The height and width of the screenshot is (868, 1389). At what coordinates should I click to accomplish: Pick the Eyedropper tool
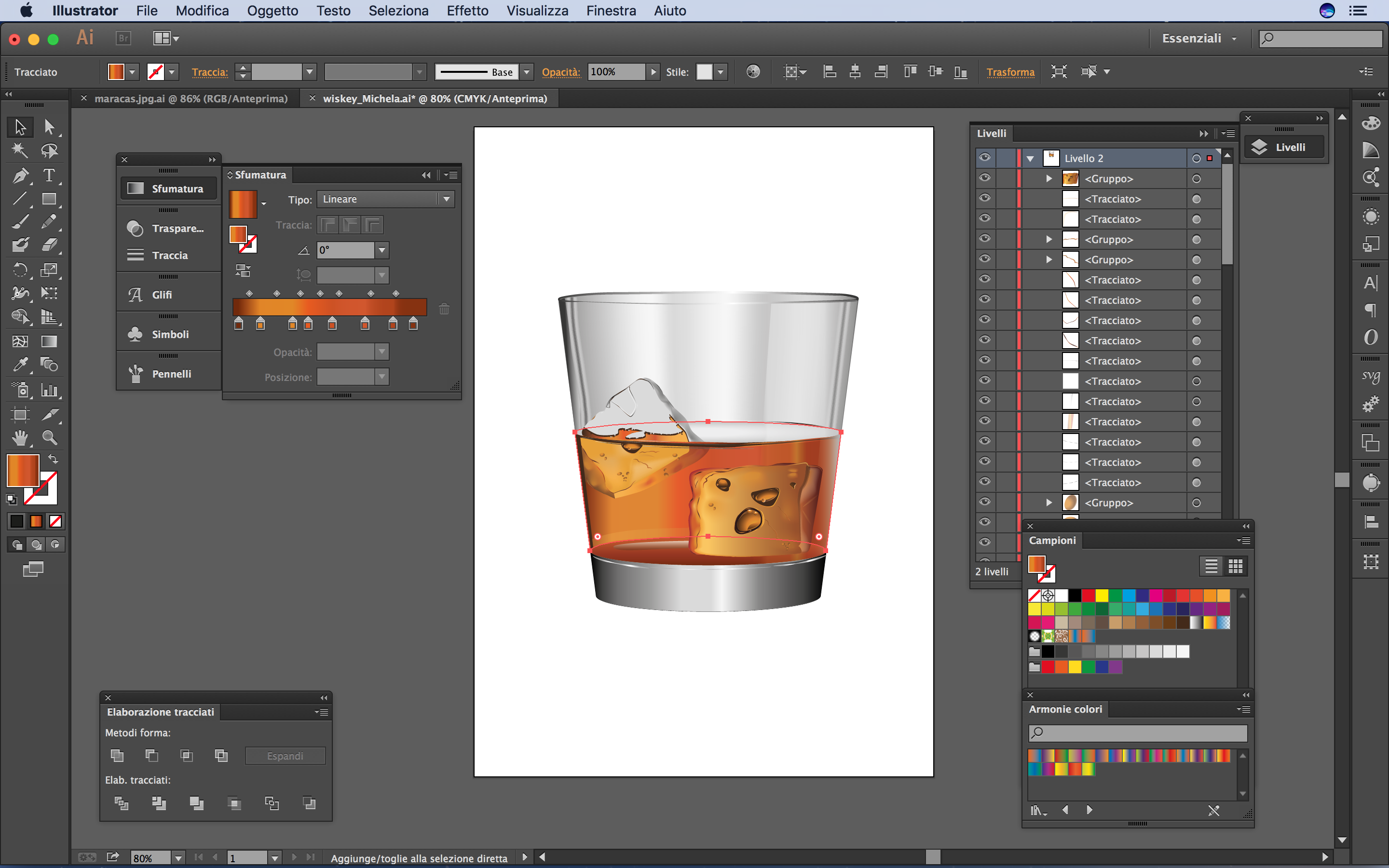(20, 365)
